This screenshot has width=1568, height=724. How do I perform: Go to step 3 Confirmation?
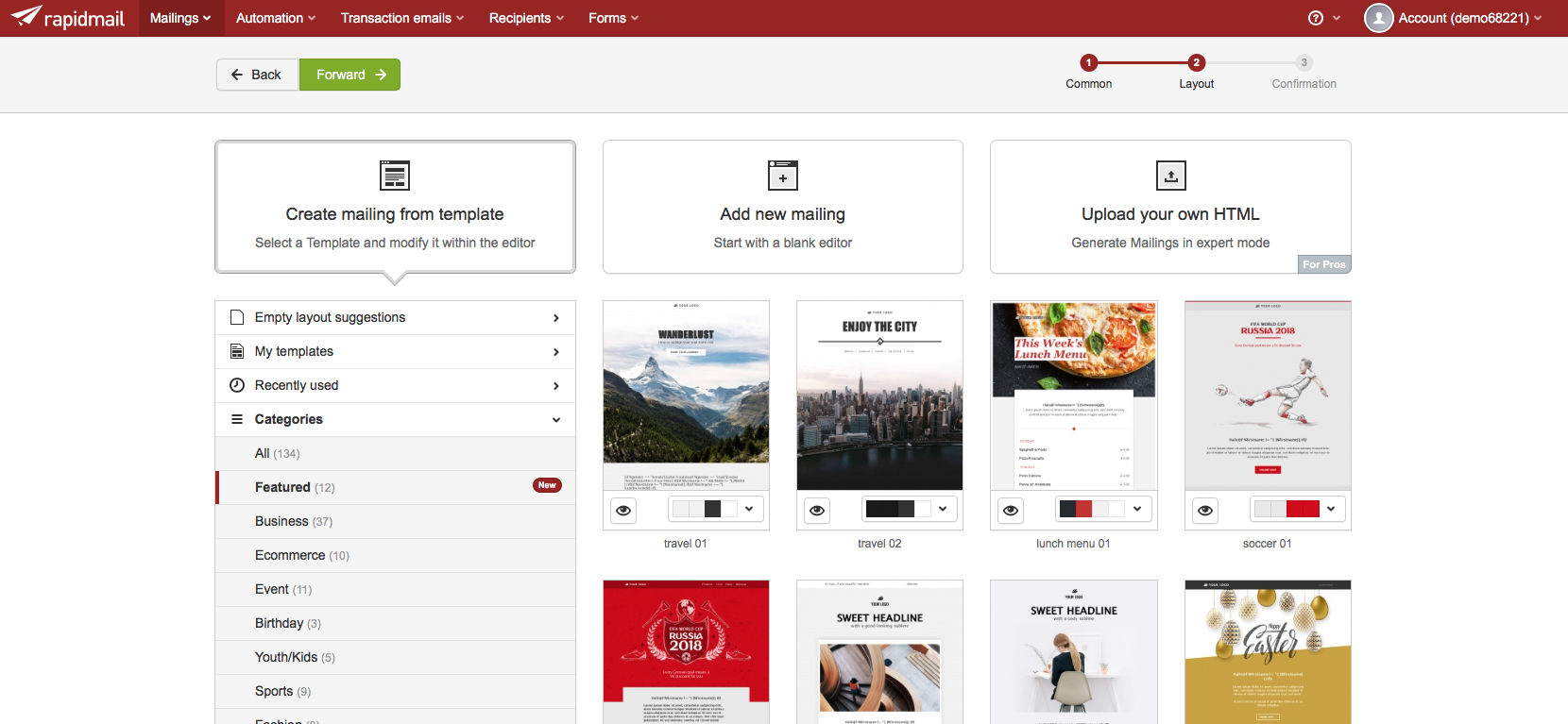coord(1304,72)
